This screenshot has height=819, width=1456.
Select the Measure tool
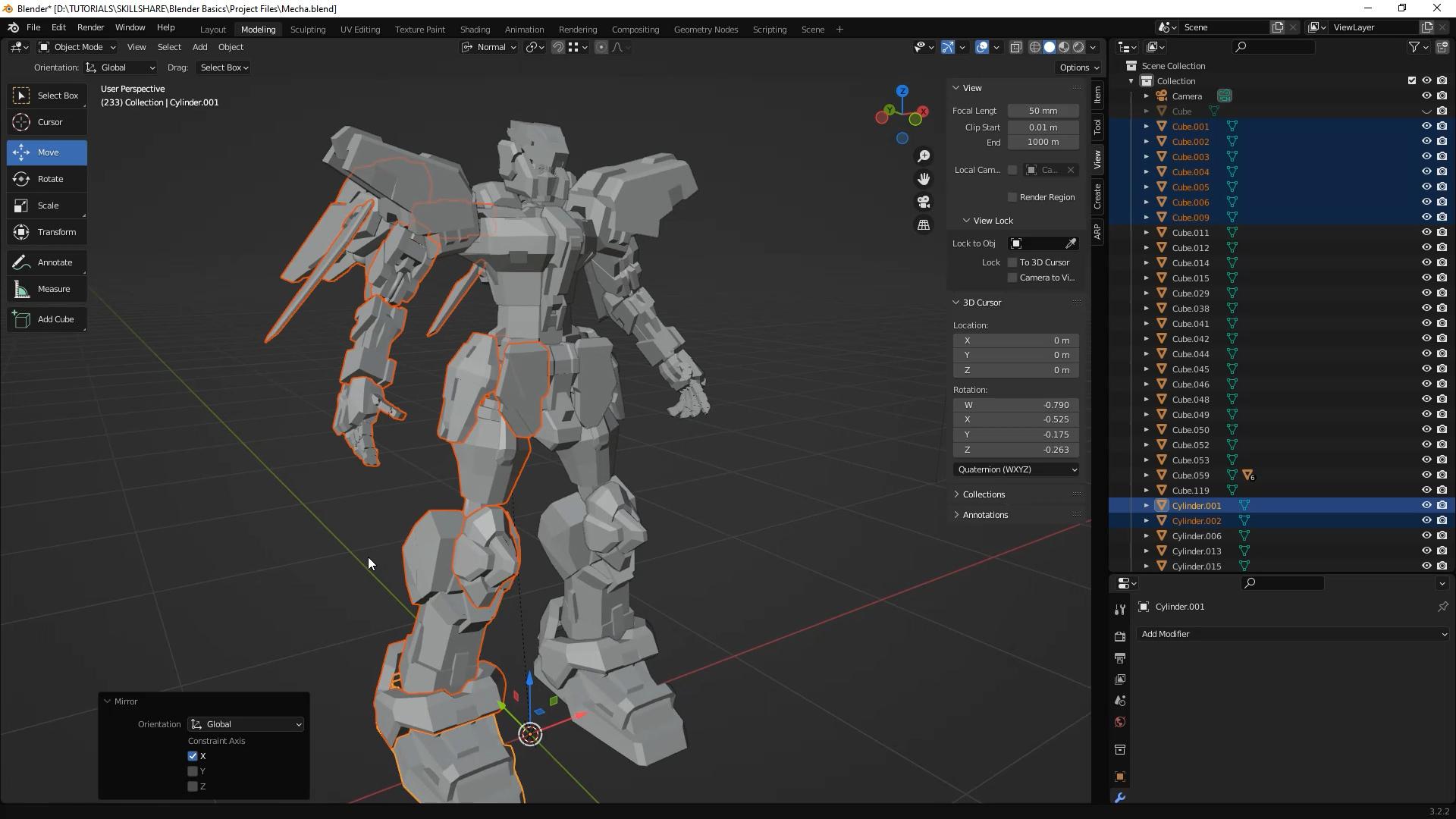(x=47, y=289)
